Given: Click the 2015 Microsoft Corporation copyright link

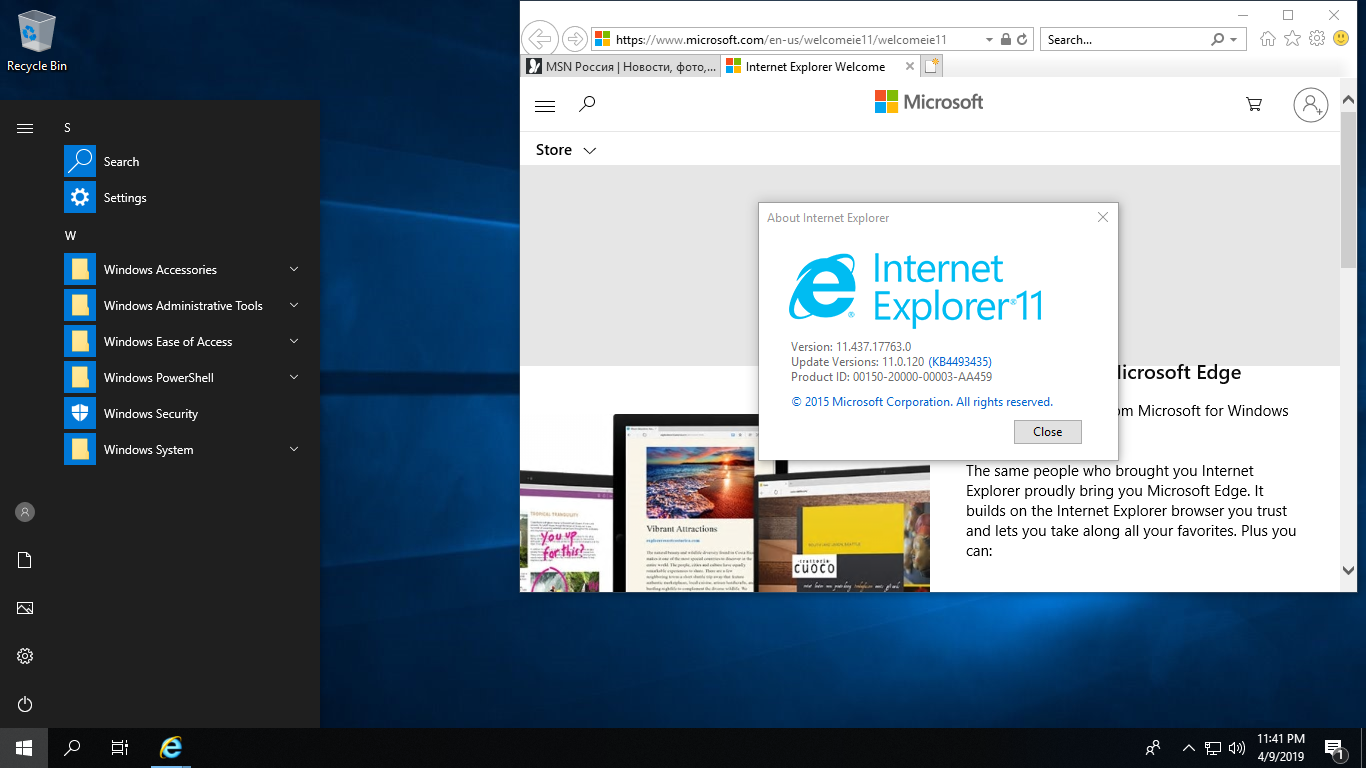Looking at the screenshot, I should [922, 402].
